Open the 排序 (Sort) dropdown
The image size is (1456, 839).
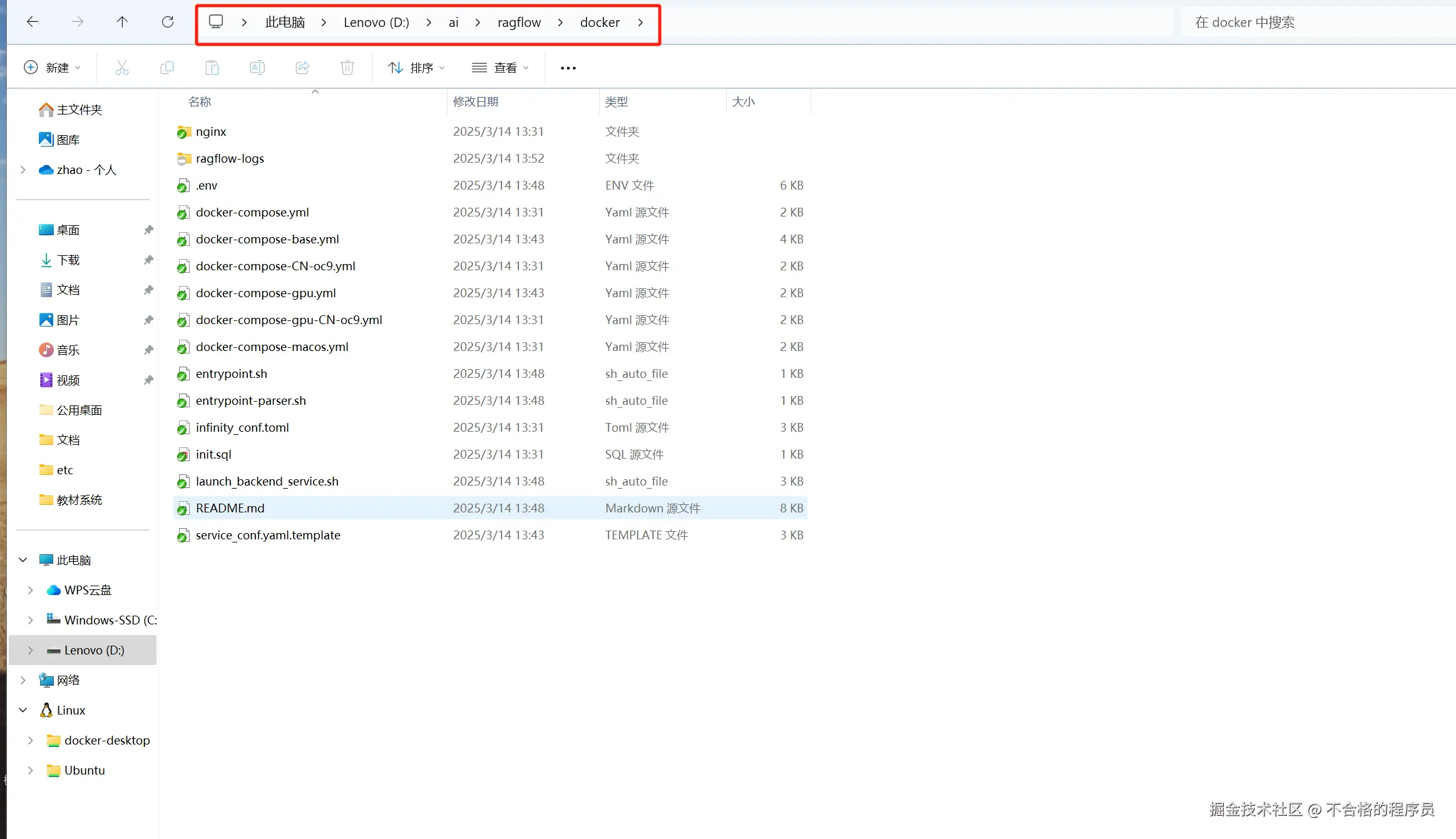(x=416, y=68)
